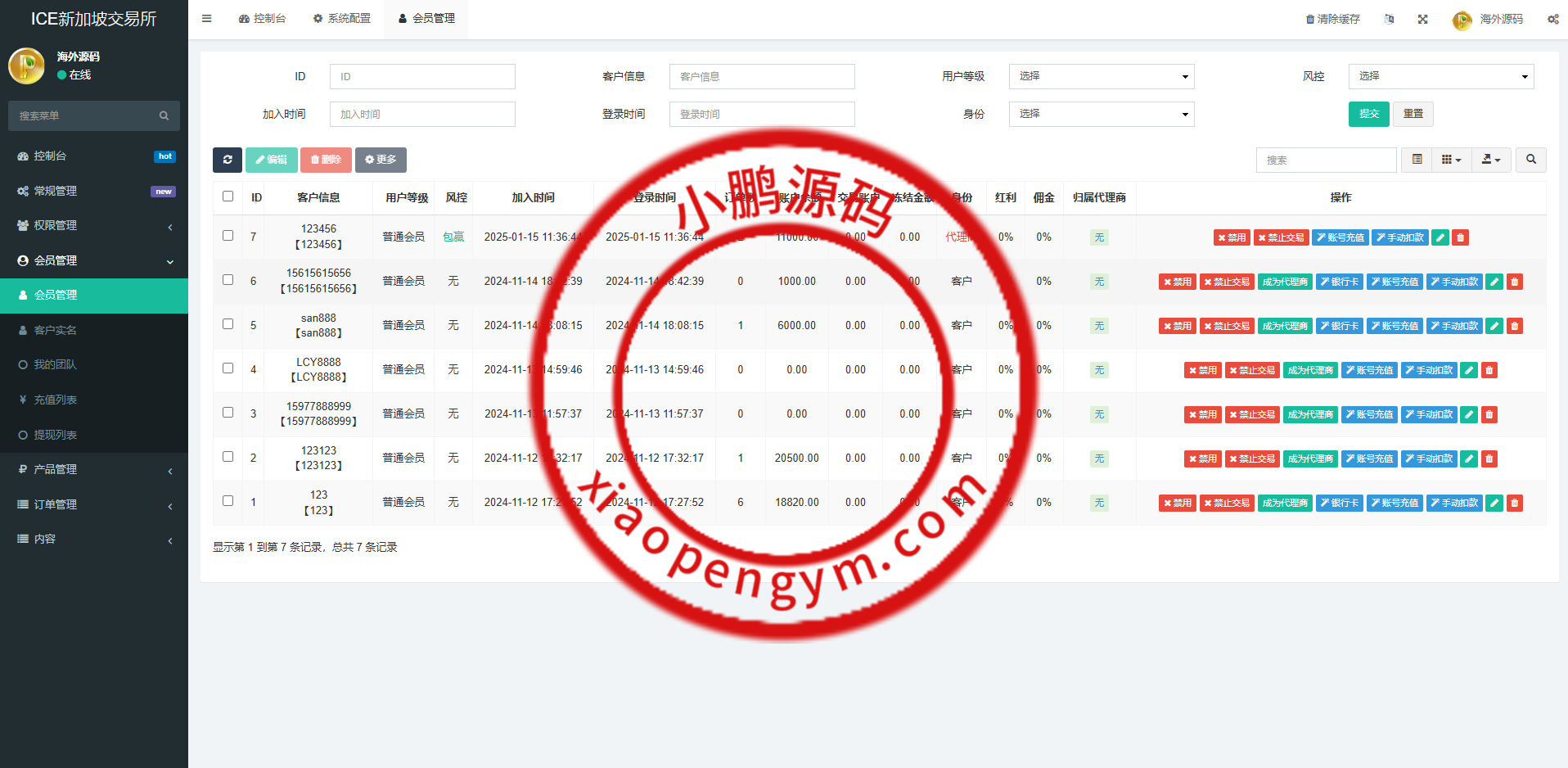The image size is (1568, 768).
Task: Click the trash delete icon for user 123456
Action: (x=1461, y=237)
